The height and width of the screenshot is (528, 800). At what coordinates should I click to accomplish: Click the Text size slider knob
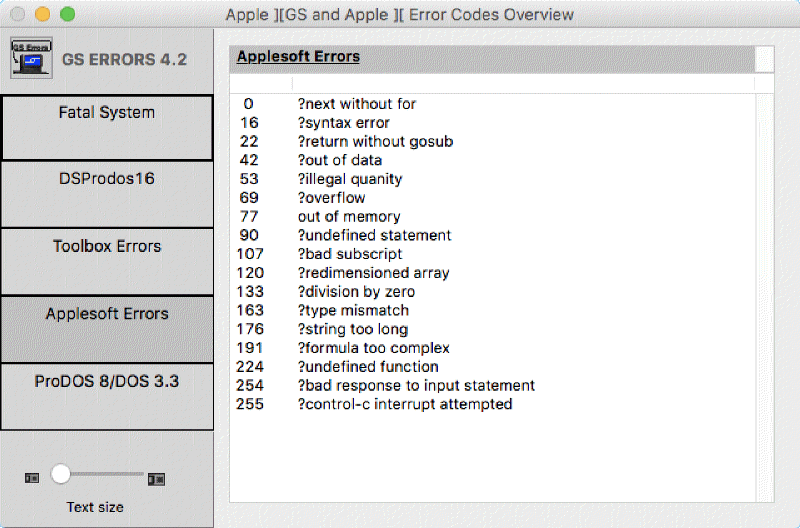(x=61, y=474)
